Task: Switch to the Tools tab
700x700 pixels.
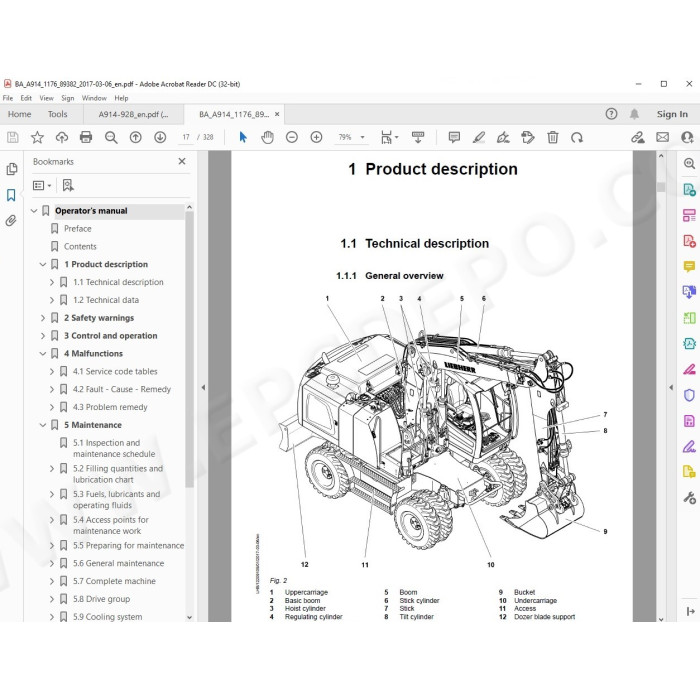Action: (58, 114)
